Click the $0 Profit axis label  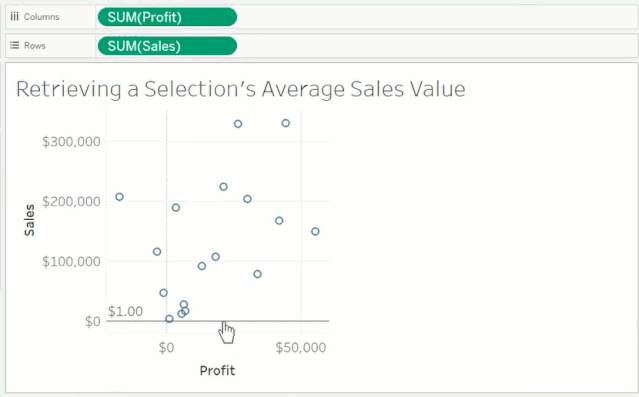(x=166, y=347)
